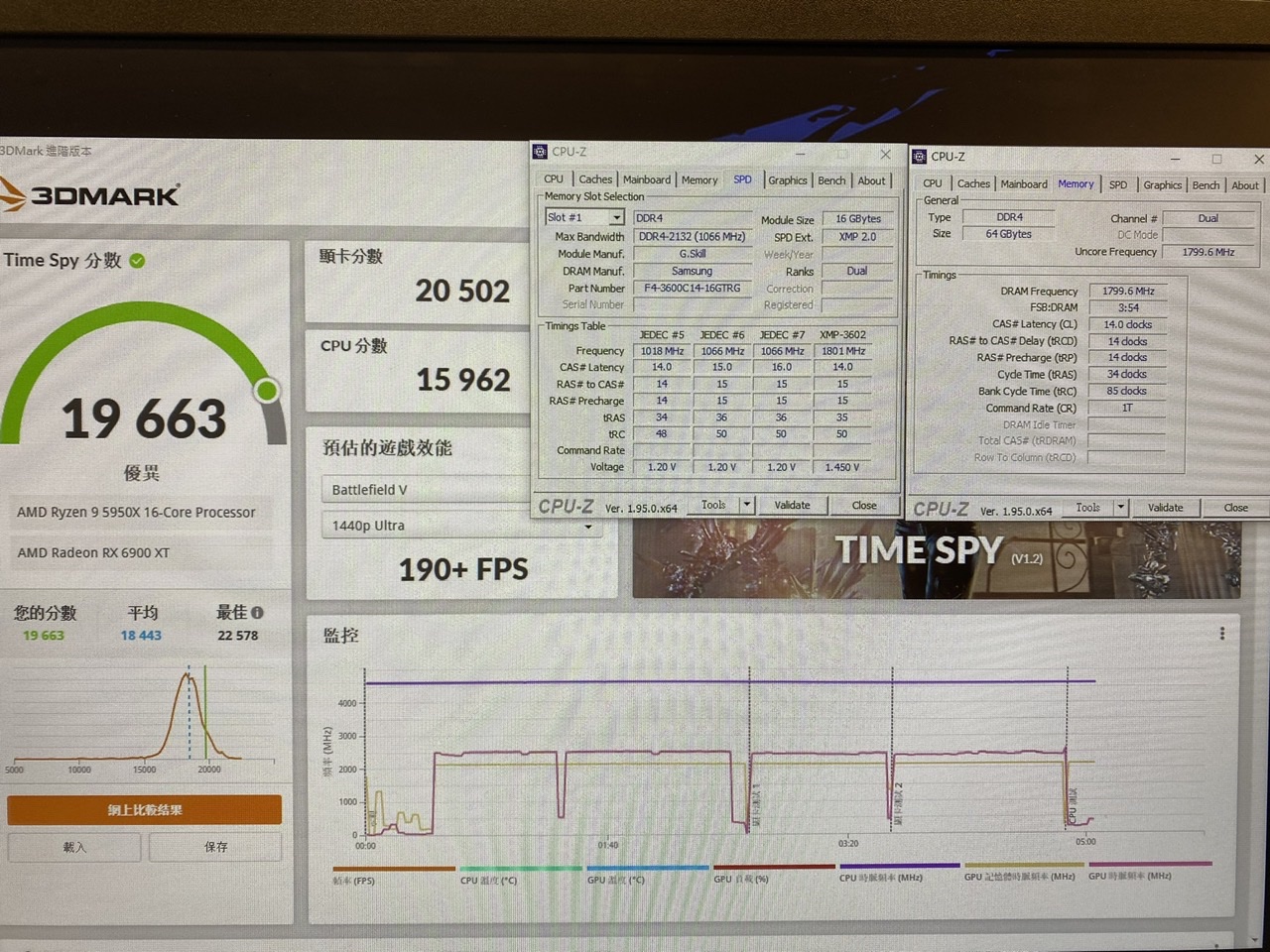Close the right CPU-Z window with X
This screenshot has height=952, width=1270.
1259,159
